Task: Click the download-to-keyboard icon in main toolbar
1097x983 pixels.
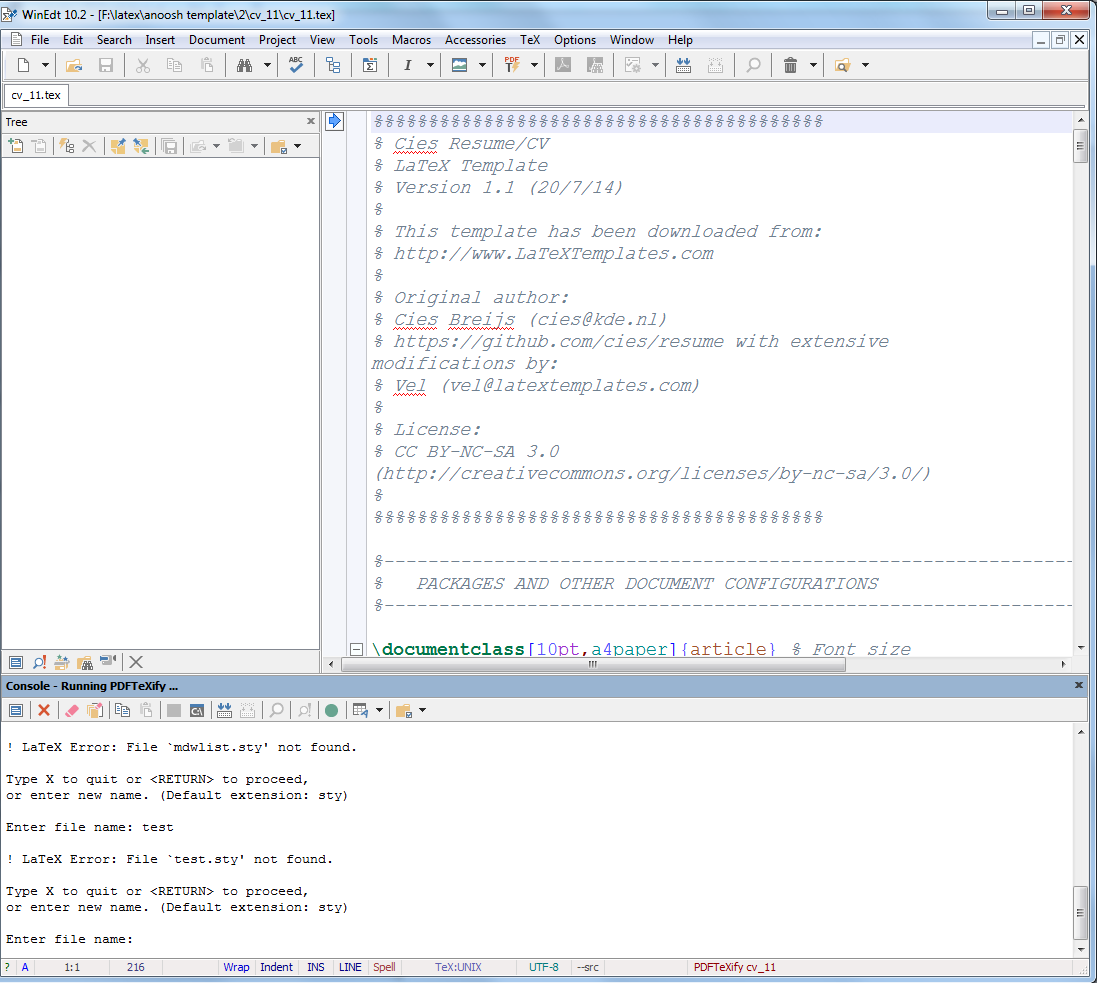Action: (x=684, y=65)
